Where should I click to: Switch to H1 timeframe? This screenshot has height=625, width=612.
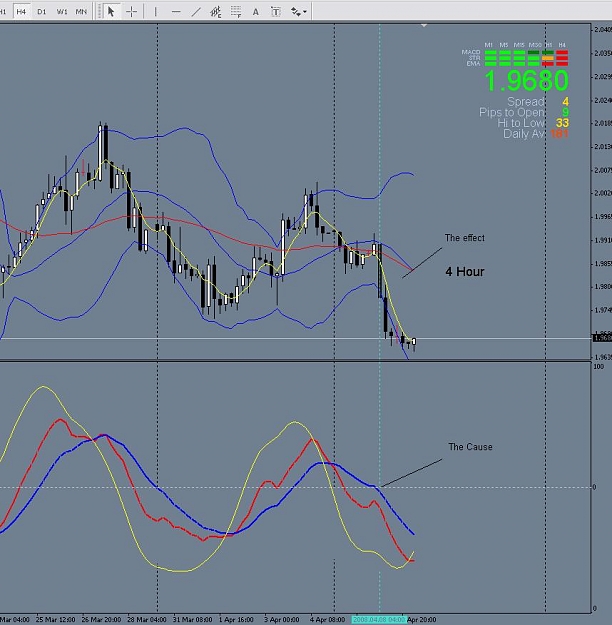pyautogui.click(x=3, y=12)
